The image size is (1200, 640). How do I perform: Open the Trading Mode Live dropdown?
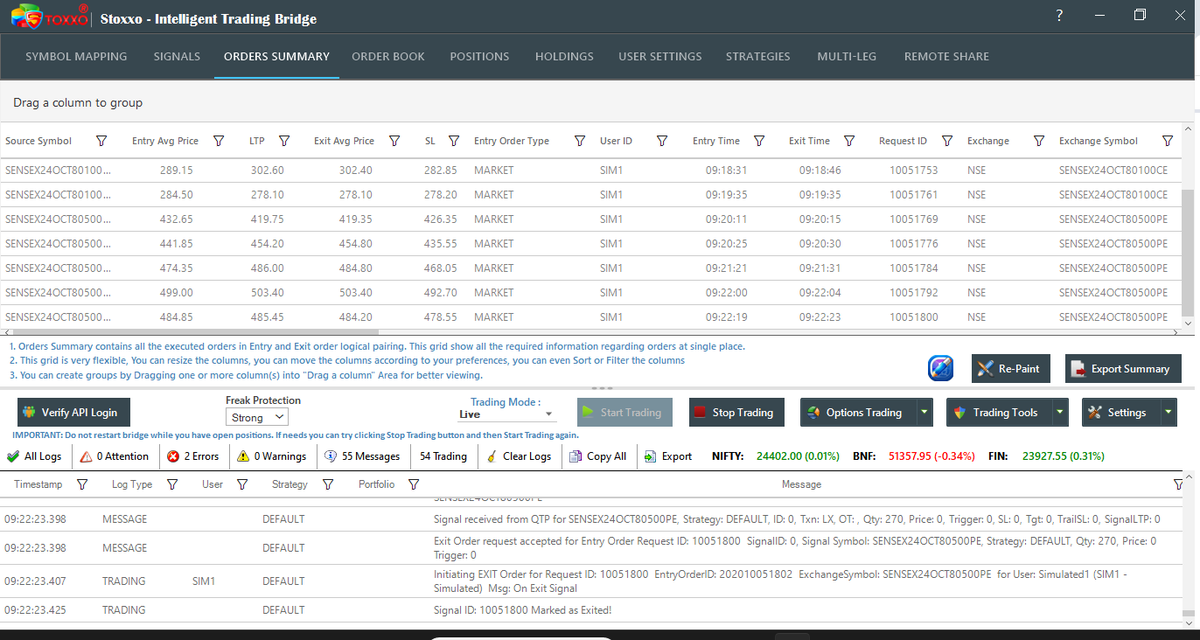(x=507, y=414)
